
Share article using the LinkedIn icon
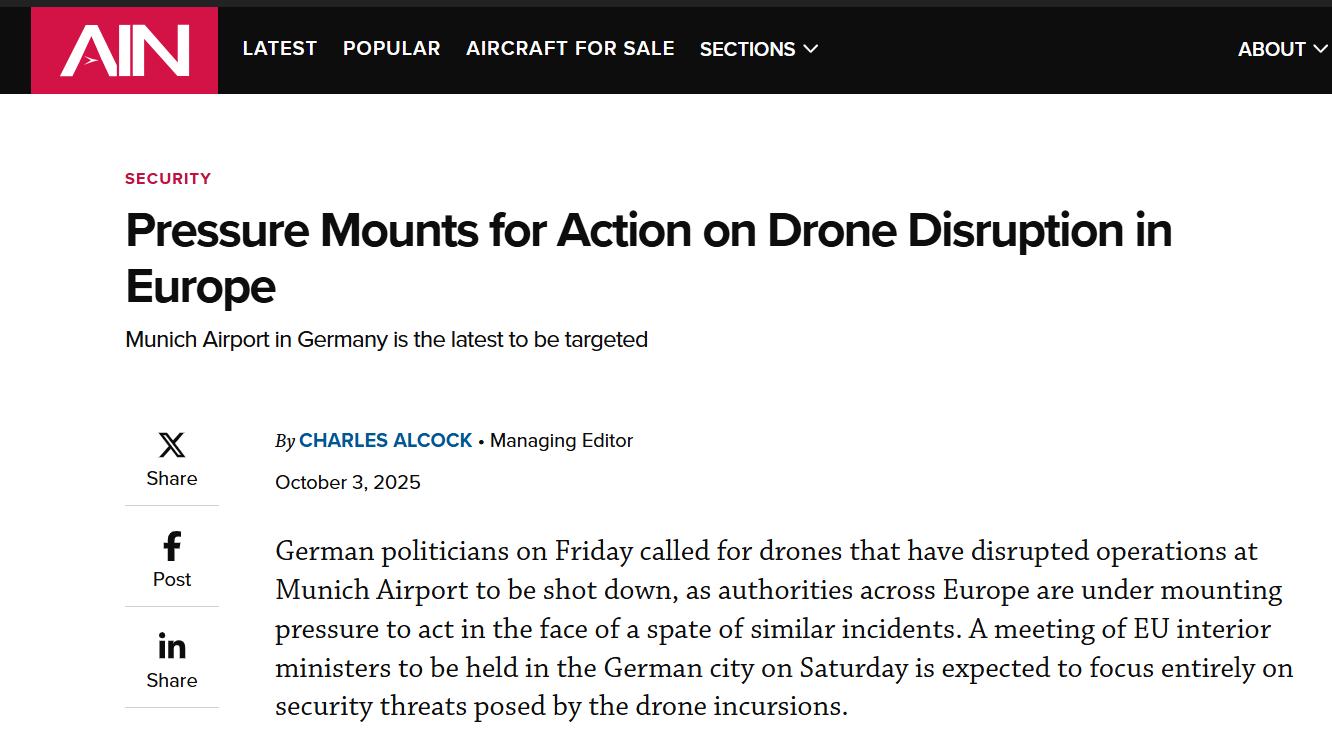pos(172,647)
